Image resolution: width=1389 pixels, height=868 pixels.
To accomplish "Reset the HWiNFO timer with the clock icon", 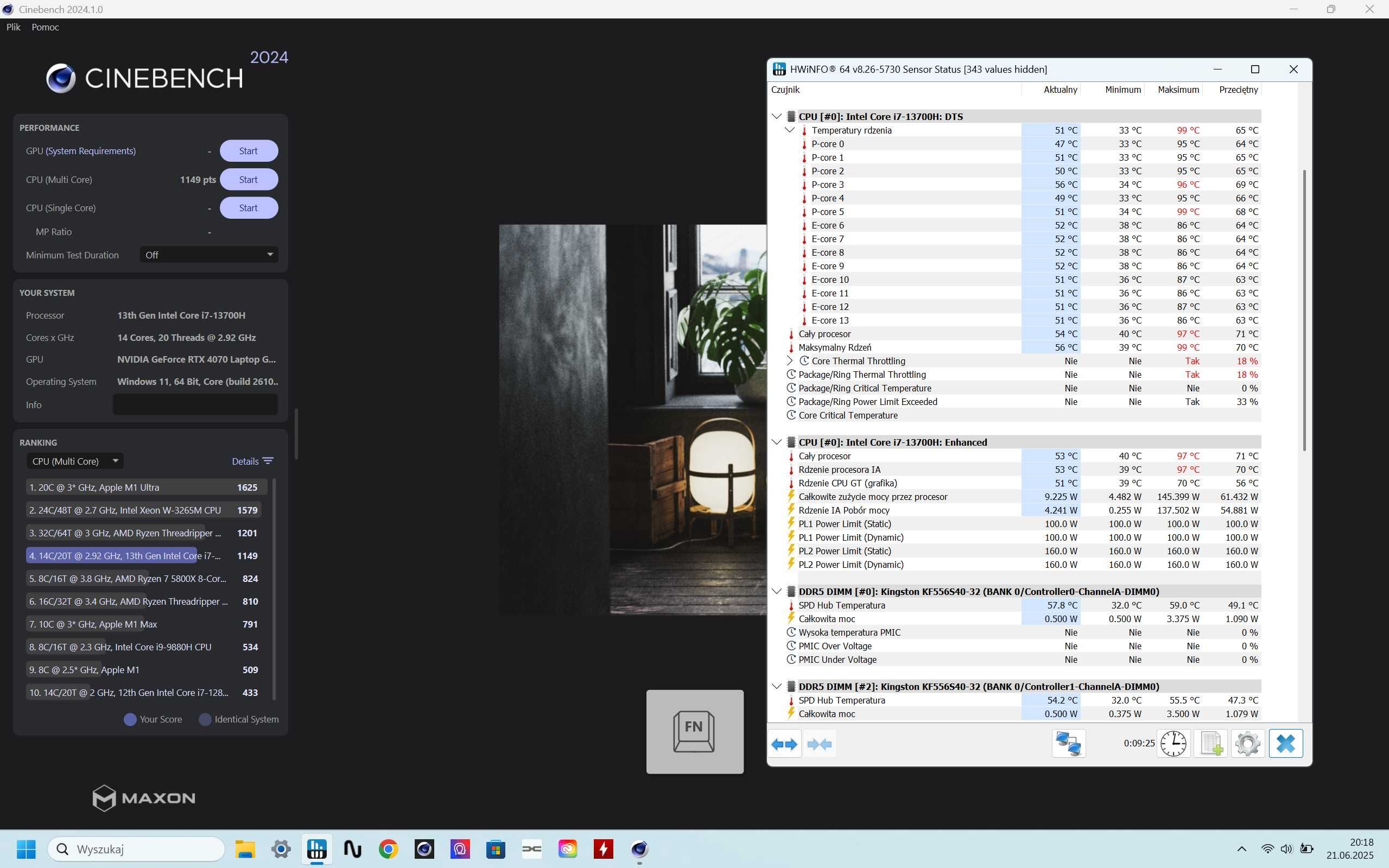I will [x=1173, y=744].
